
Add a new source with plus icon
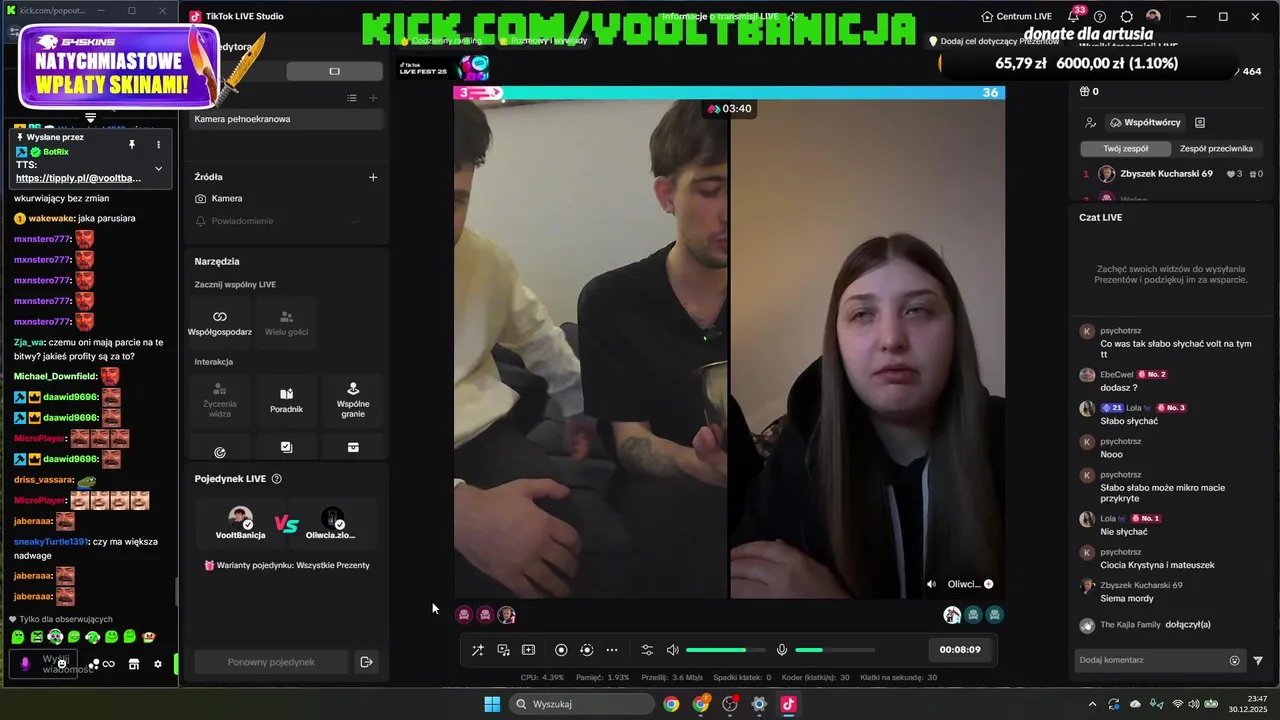373,177
